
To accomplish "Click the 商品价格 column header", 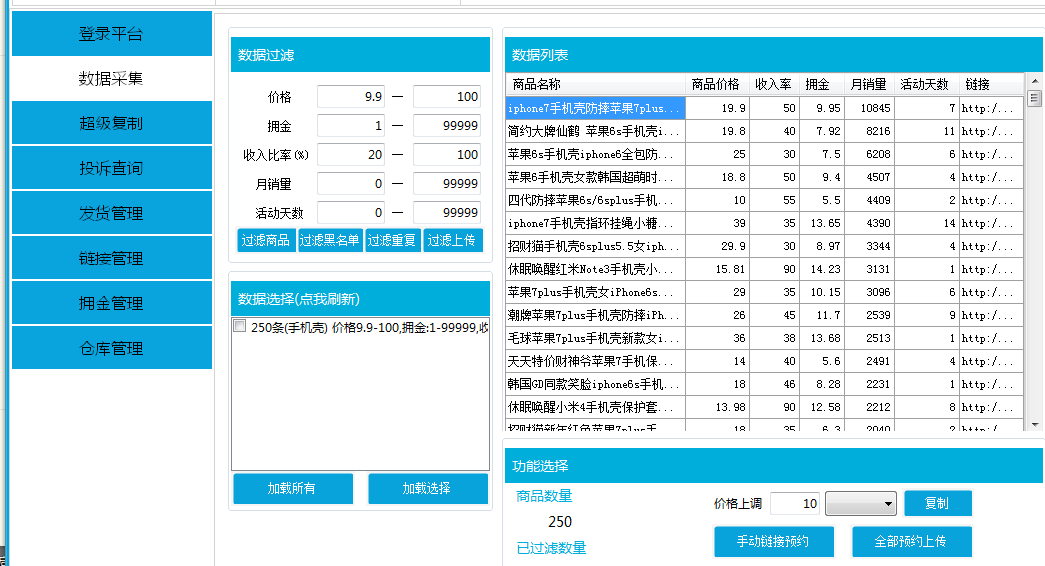I will [715, 84].
